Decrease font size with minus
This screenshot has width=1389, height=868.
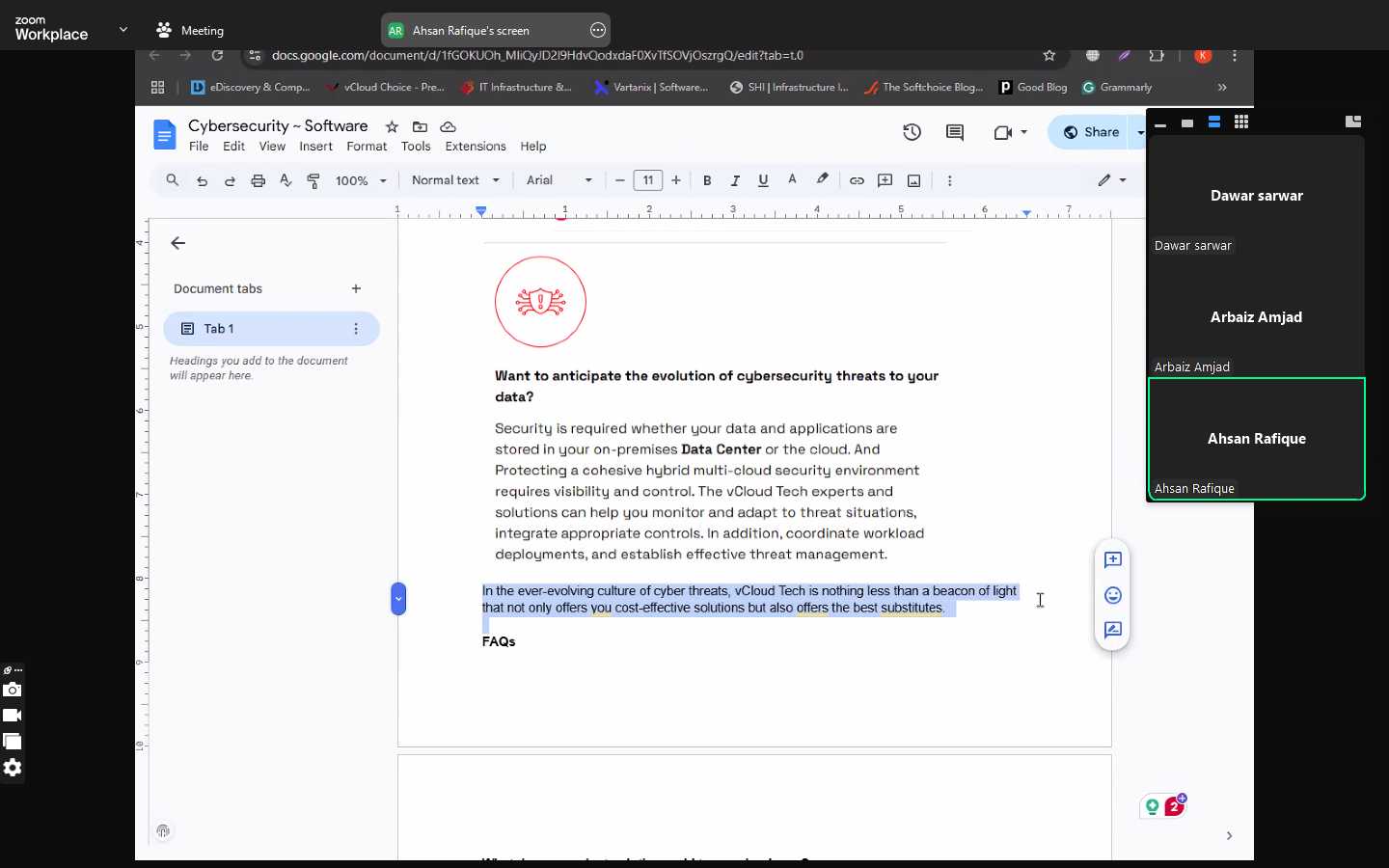pyautogui.click(x=620, y=180)
